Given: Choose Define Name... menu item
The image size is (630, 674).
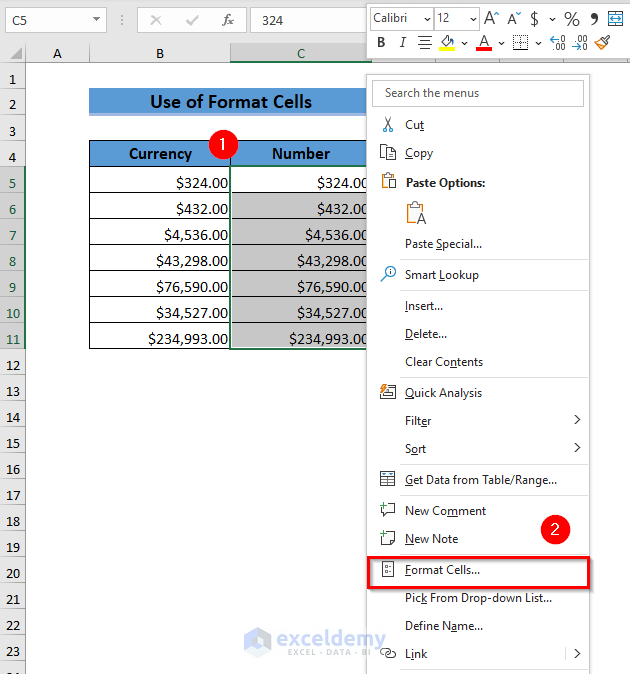Looking at the screenshot, I should pyautogui.click(x=478, y=626).
